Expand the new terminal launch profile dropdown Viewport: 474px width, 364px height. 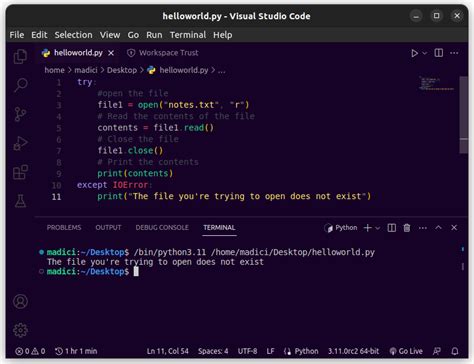378,228
